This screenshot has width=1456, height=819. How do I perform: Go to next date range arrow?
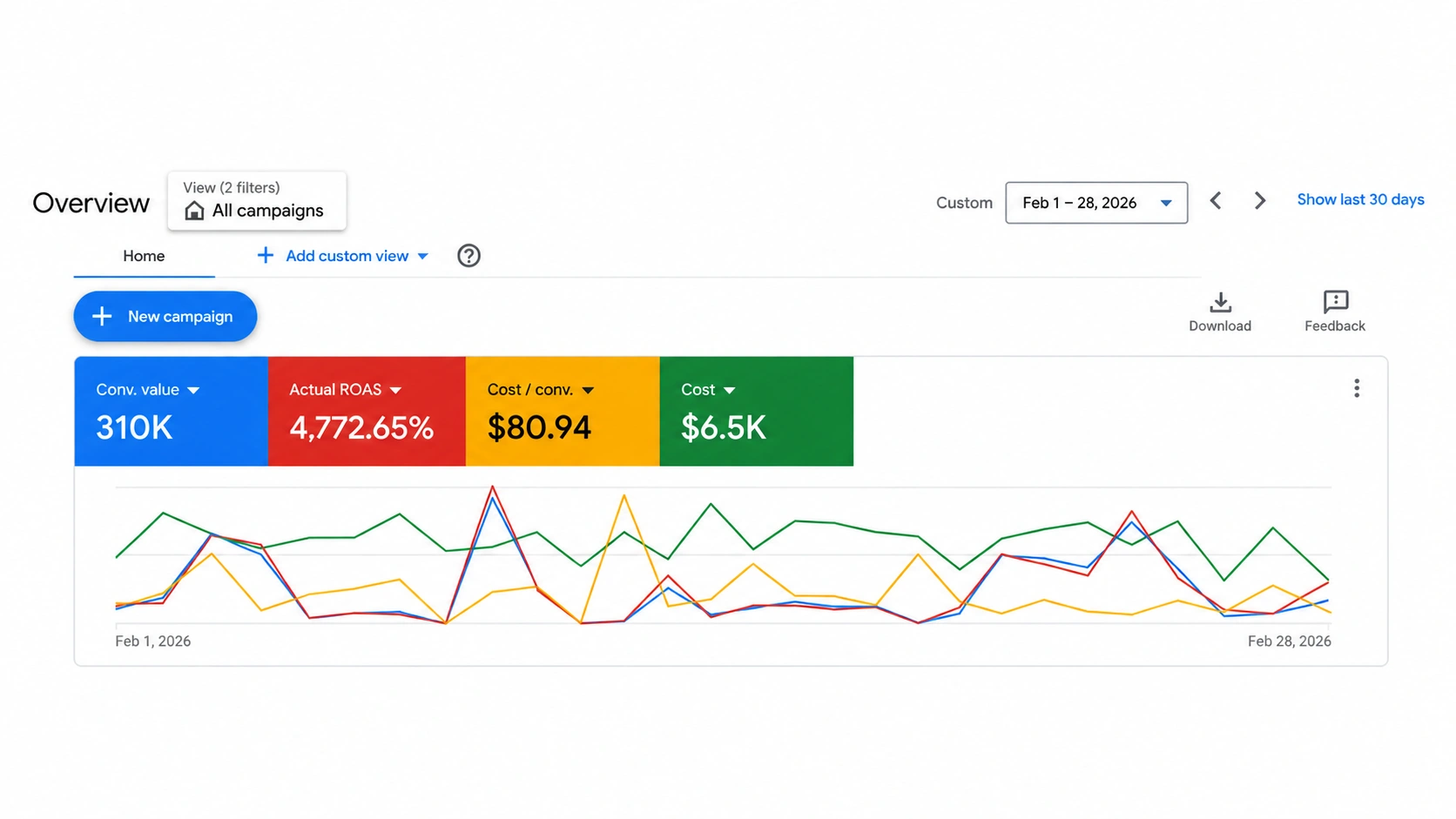click(x=1259, y=201)
